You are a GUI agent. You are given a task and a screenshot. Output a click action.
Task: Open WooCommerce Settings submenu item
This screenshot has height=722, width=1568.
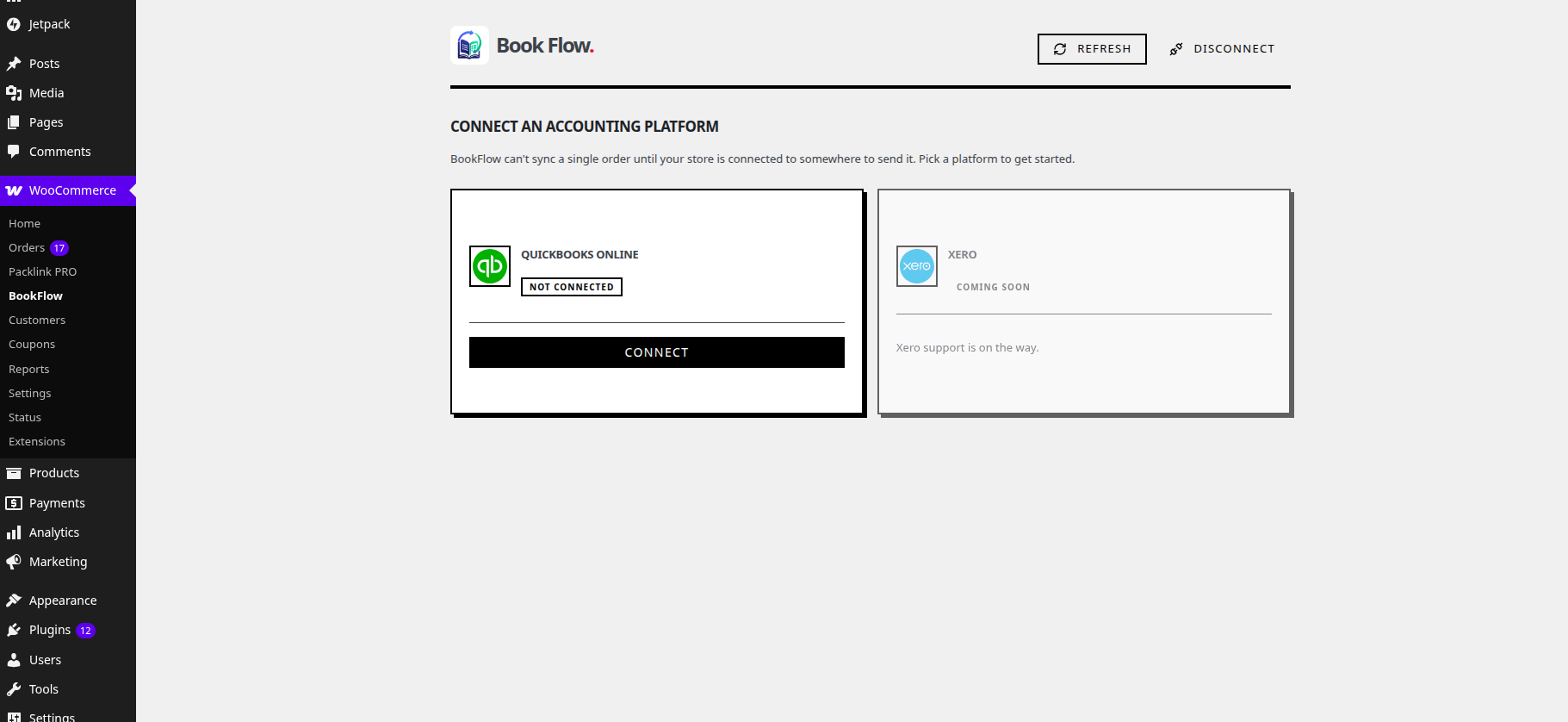(x=30, y=394)
